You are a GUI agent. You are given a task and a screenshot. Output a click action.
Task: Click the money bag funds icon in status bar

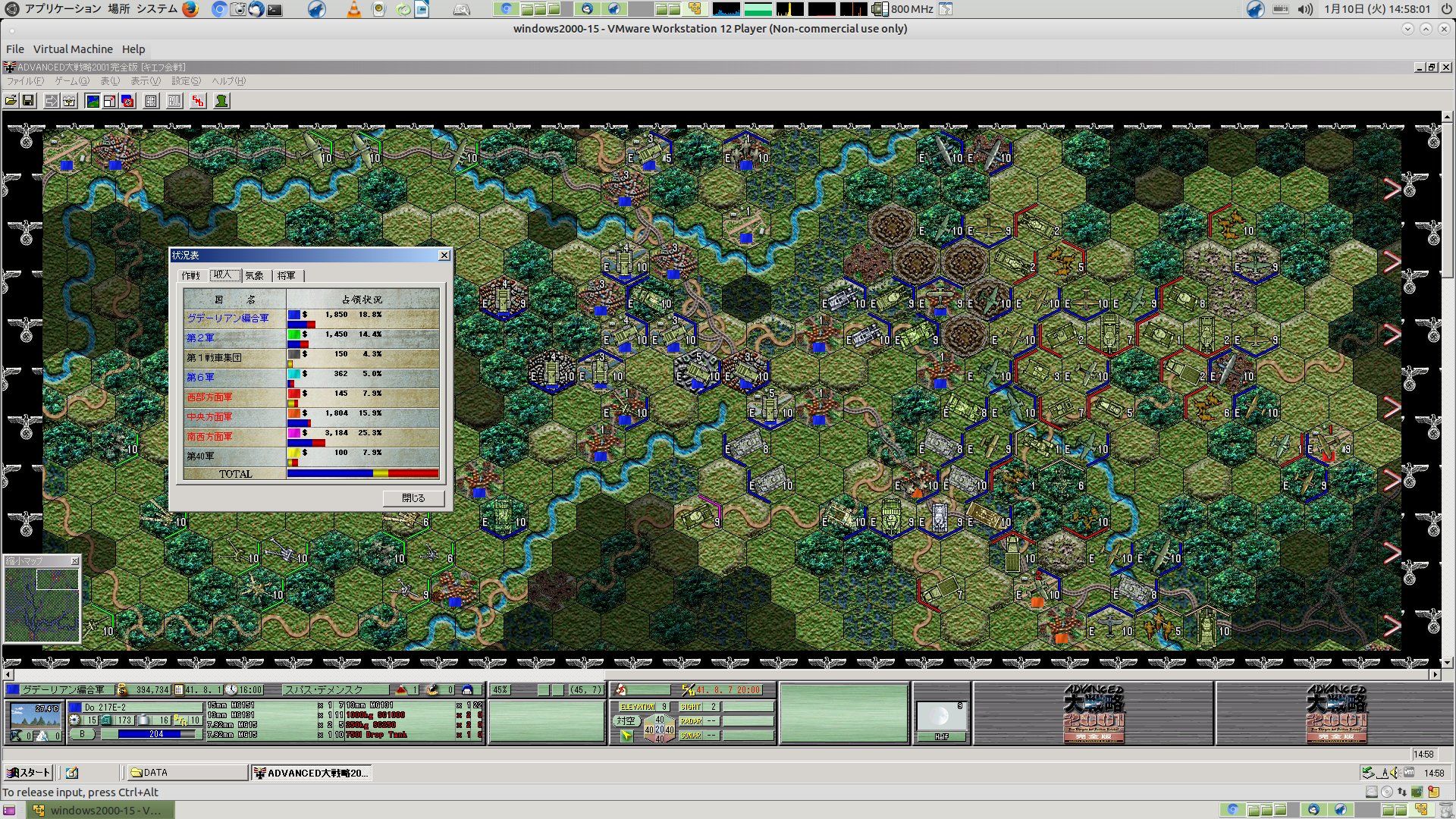coord(122,690)
